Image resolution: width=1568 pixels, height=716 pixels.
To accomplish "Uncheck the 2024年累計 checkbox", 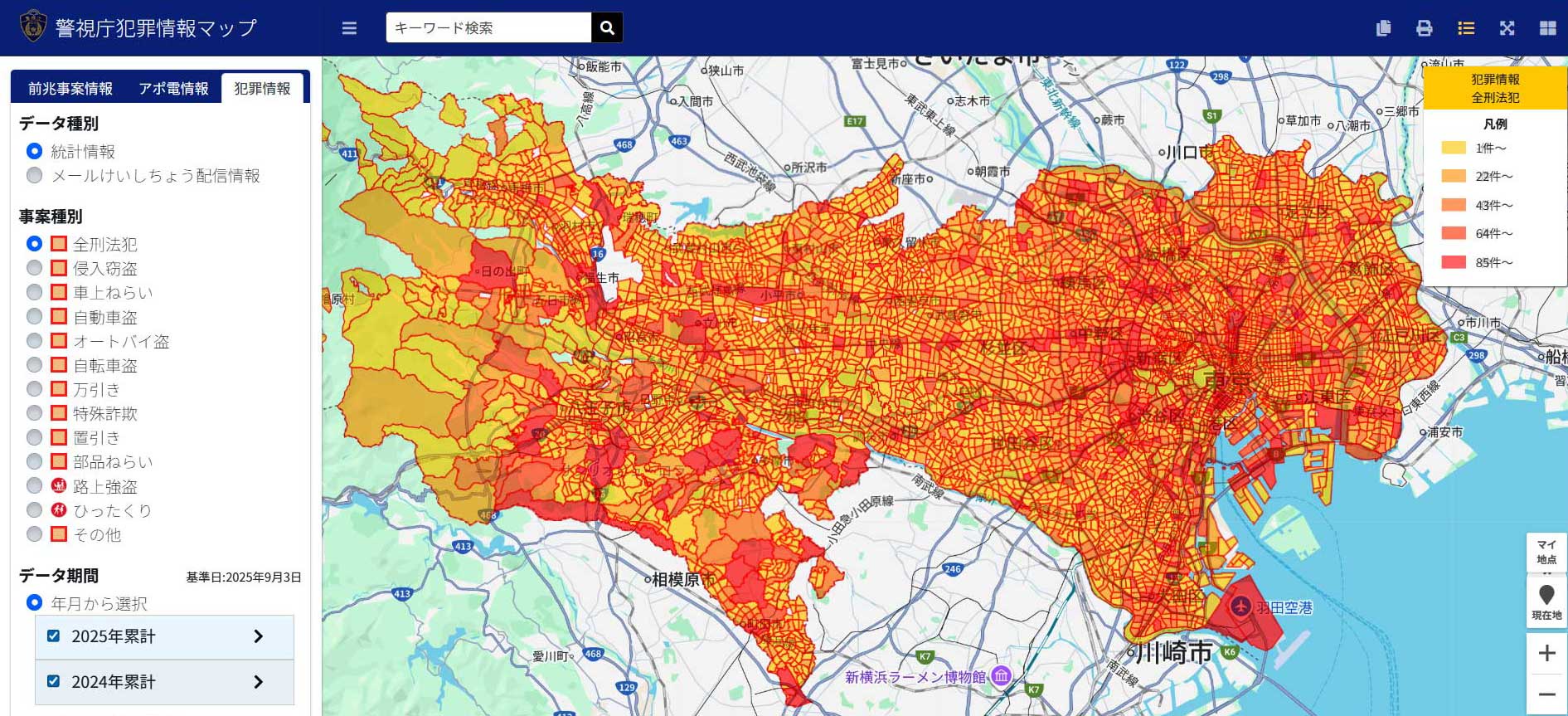I will [54, 681].
